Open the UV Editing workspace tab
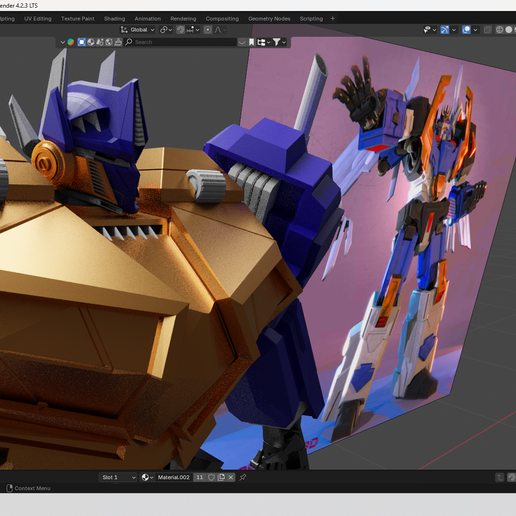The height and width of the screenshot is (516, 516). 38,19
